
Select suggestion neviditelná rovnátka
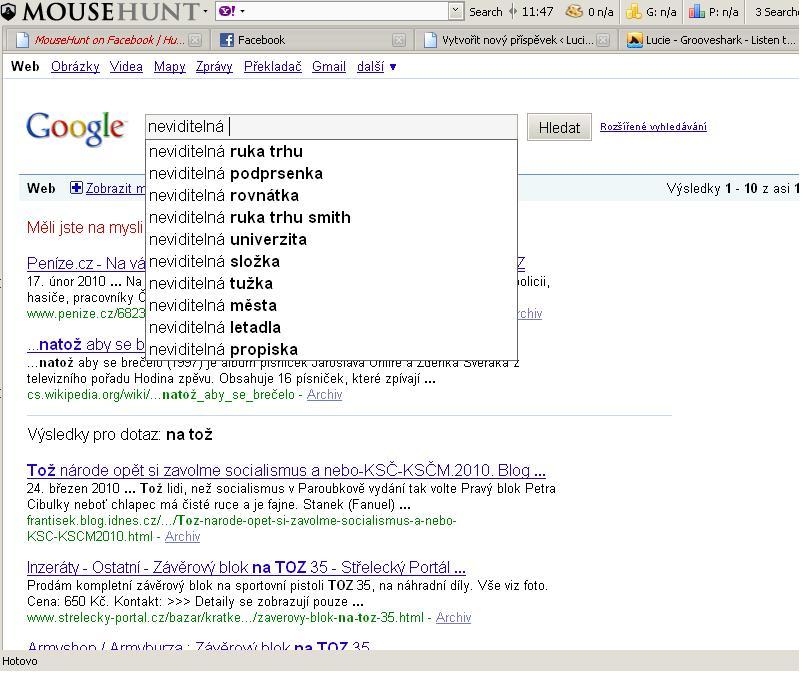(x=331, y=196)
